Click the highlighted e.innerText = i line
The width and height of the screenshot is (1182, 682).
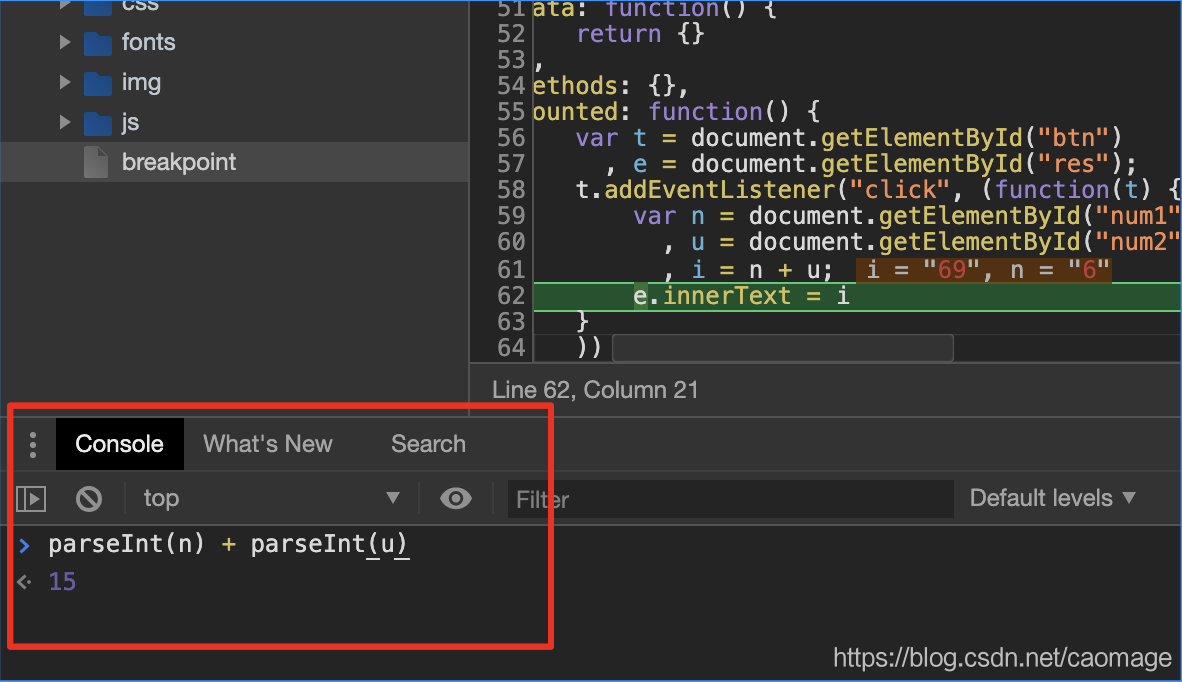(x=856, y=296)
